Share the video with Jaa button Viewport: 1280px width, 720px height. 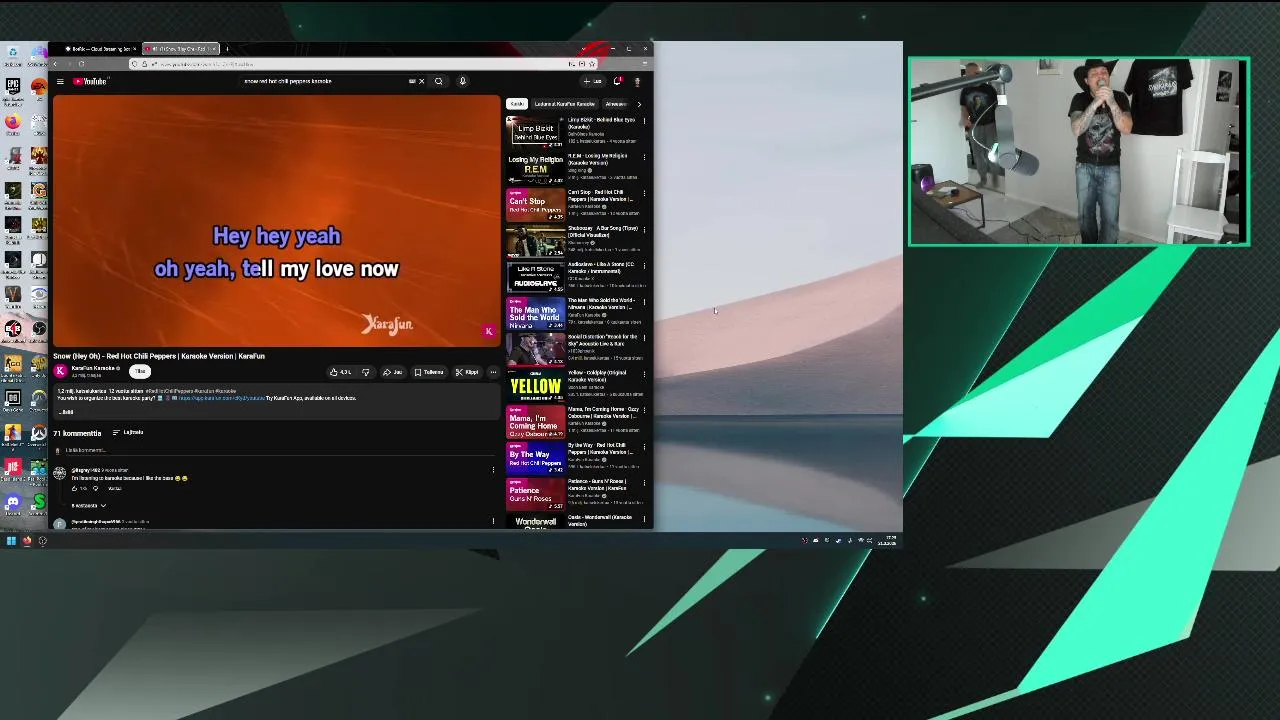pos(392,372)
